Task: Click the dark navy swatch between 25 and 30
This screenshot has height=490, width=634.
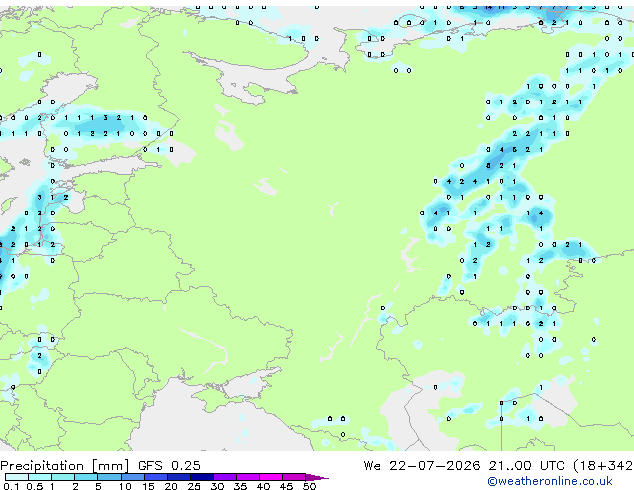Action: [x=202, y=477]
